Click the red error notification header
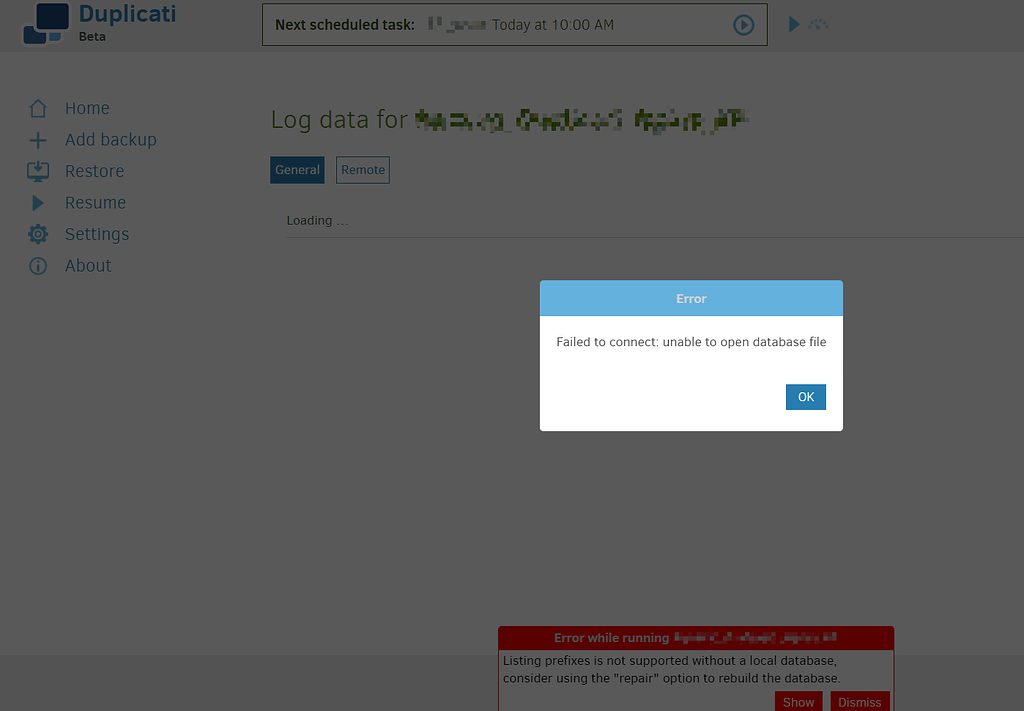 (695, 637)
